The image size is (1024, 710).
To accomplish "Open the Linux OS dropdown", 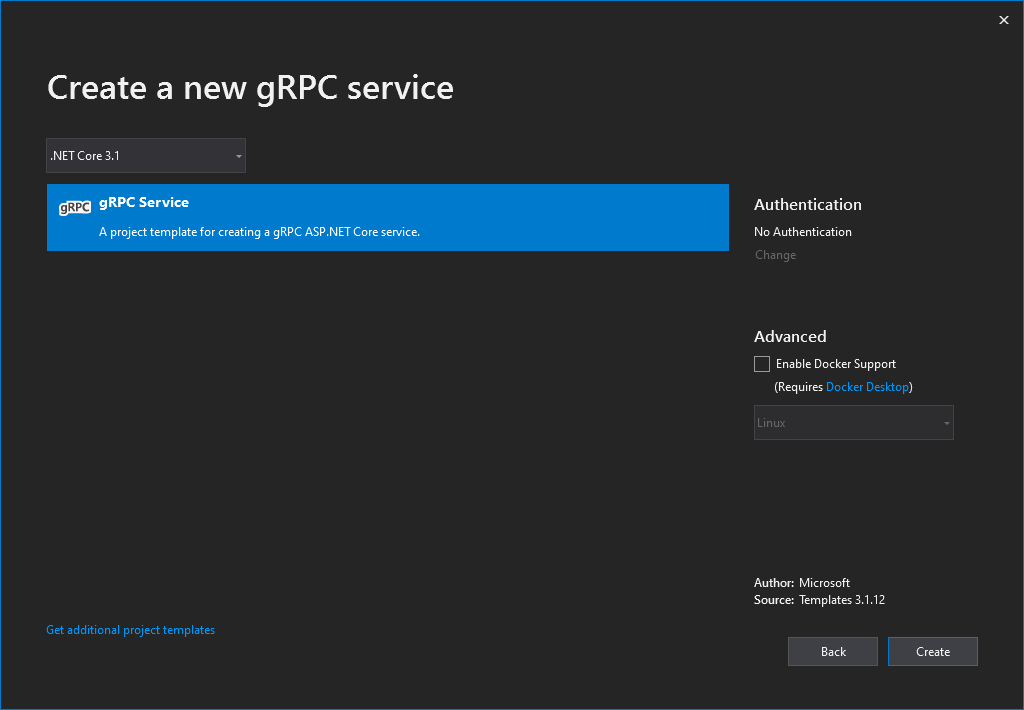I will point(854,423).
